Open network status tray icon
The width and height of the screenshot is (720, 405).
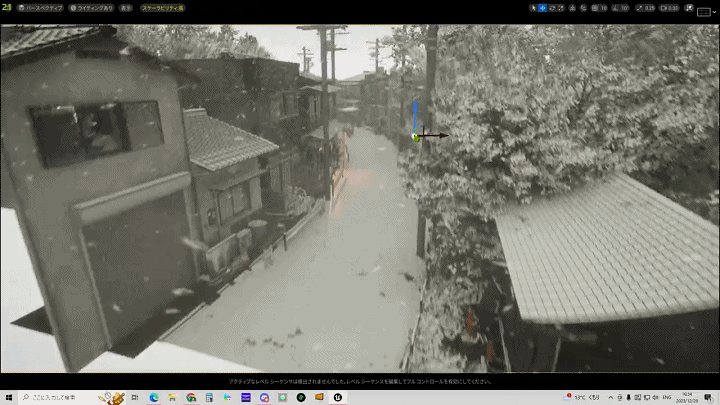[x=647, y=398]
